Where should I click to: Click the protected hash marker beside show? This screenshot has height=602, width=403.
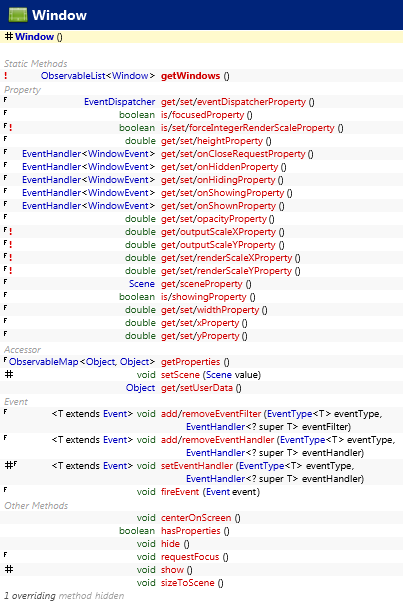click(9, 569)
